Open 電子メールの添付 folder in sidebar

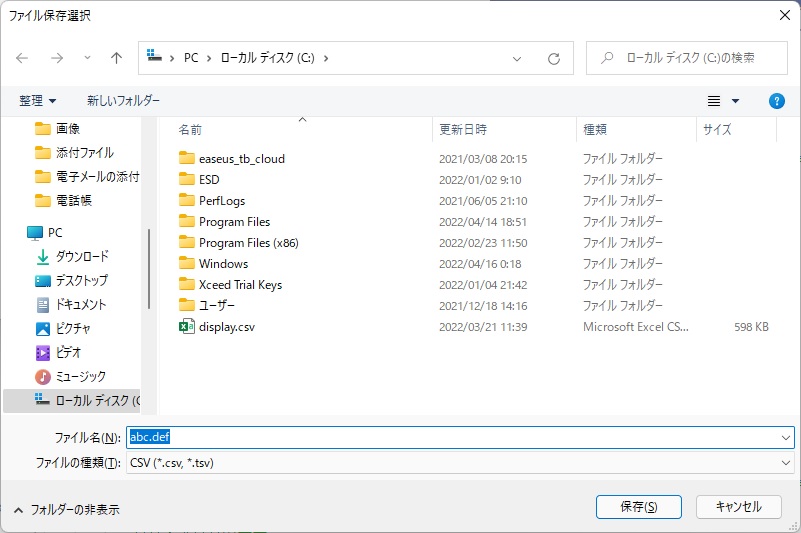(87, 177)
